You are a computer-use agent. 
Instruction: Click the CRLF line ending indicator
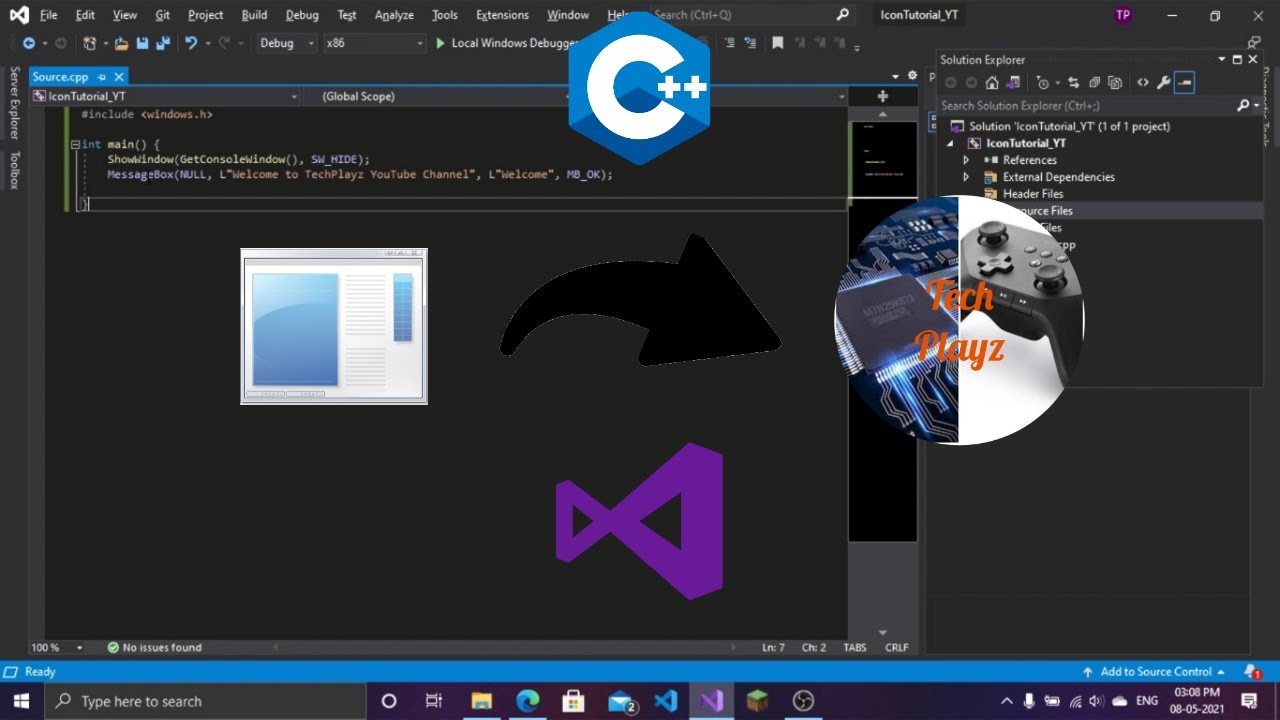(x=897, y=648)
